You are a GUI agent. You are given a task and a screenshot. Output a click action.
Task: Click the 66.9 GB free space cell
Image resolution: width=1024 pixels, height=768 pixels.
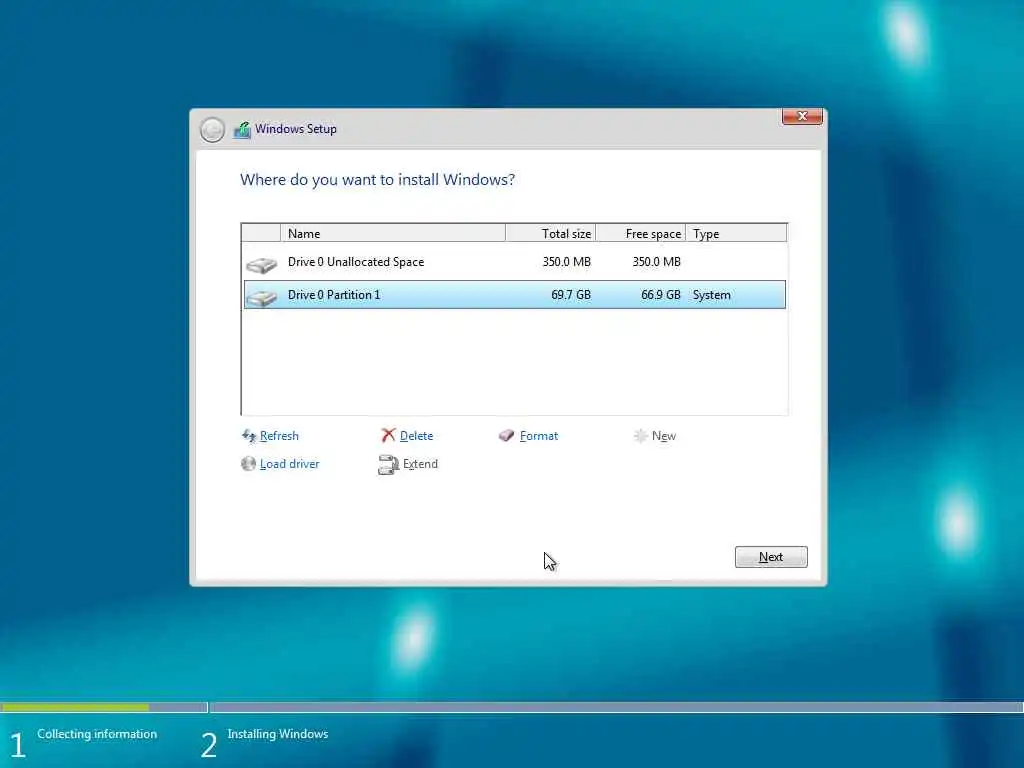(x=660, y=295)
